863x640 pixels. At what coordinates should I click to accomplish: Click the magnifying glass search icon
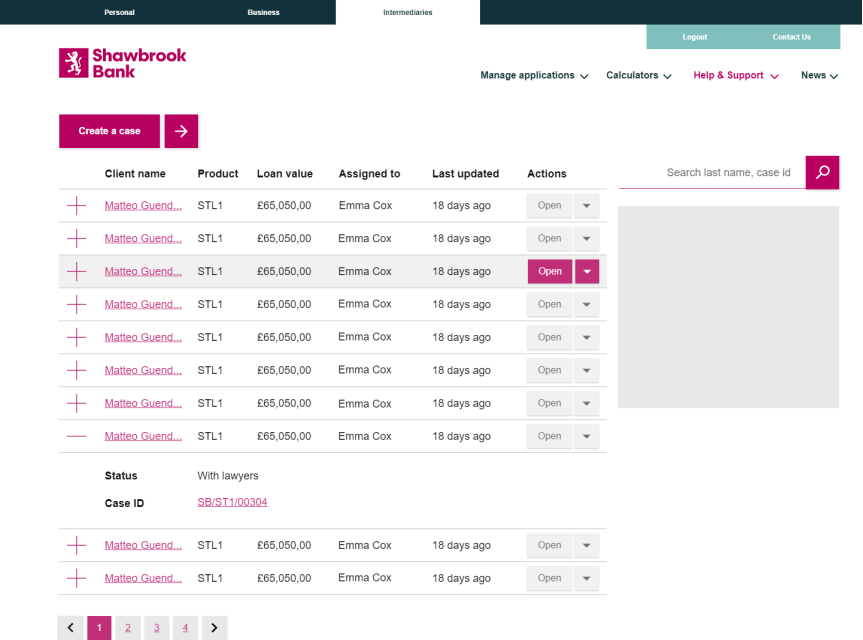[822, 172]
